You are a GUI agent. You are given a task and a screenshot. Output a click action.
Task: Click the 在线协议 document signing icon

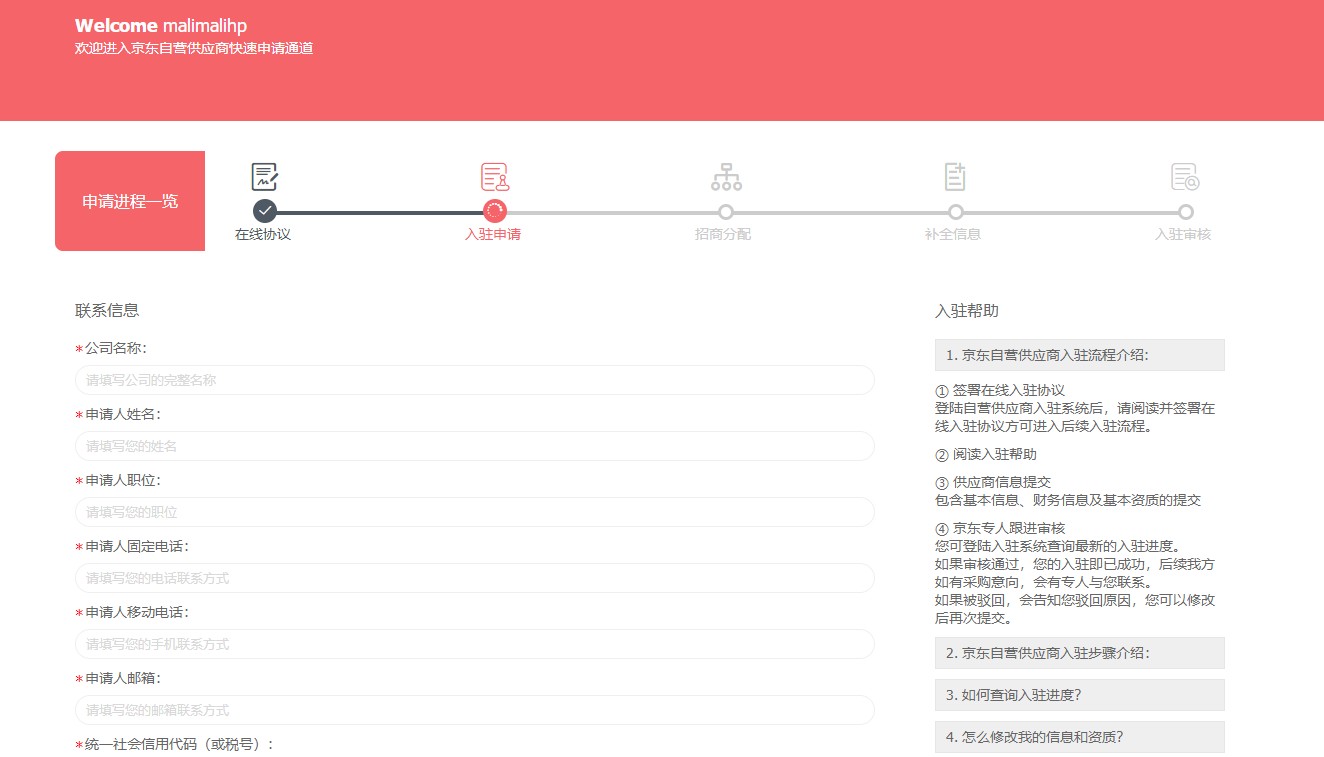coord(265,177)
